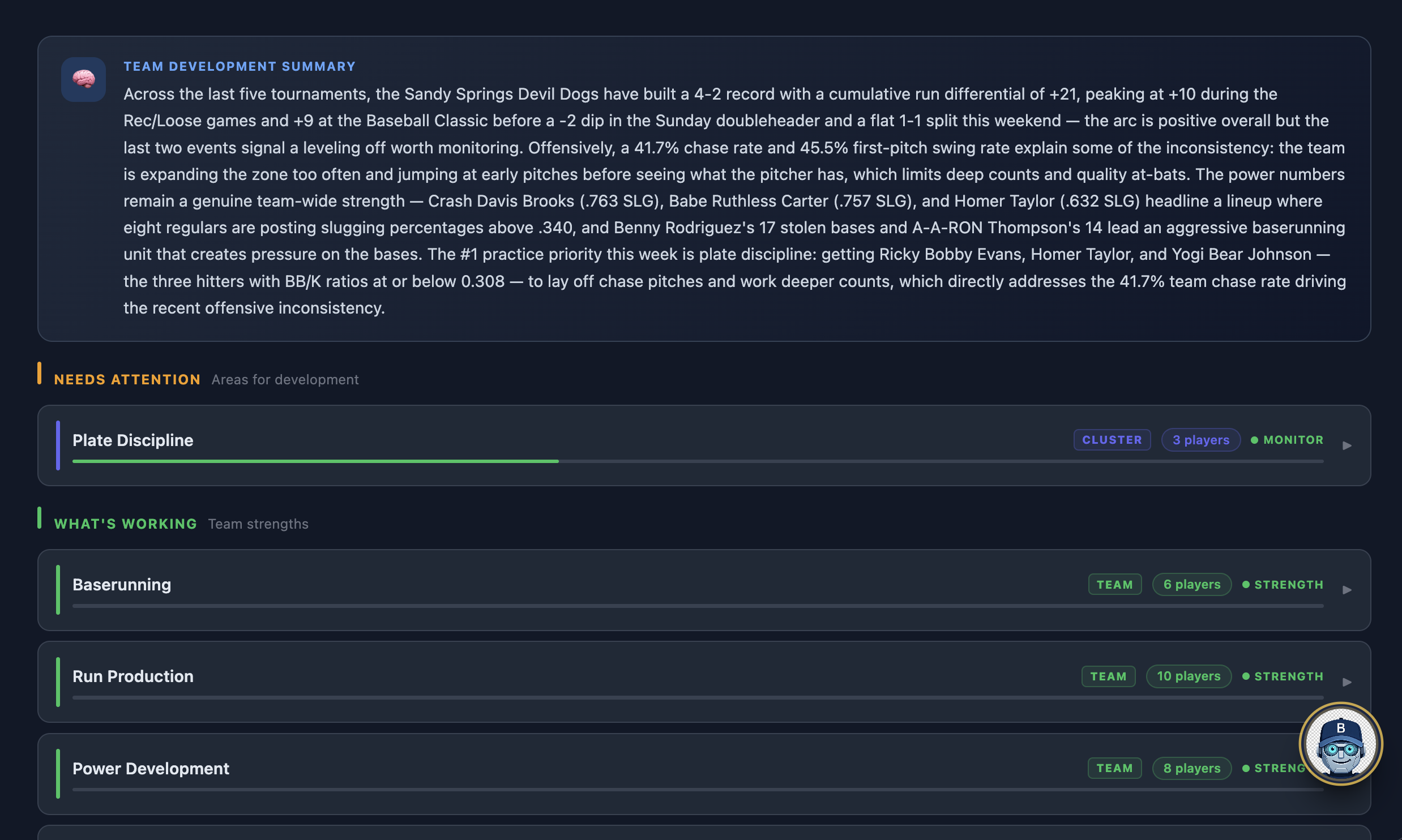Click the TEAM badge on Baserunning
This screenshot has width=1402, height=840.
[x=1114, y=584]
